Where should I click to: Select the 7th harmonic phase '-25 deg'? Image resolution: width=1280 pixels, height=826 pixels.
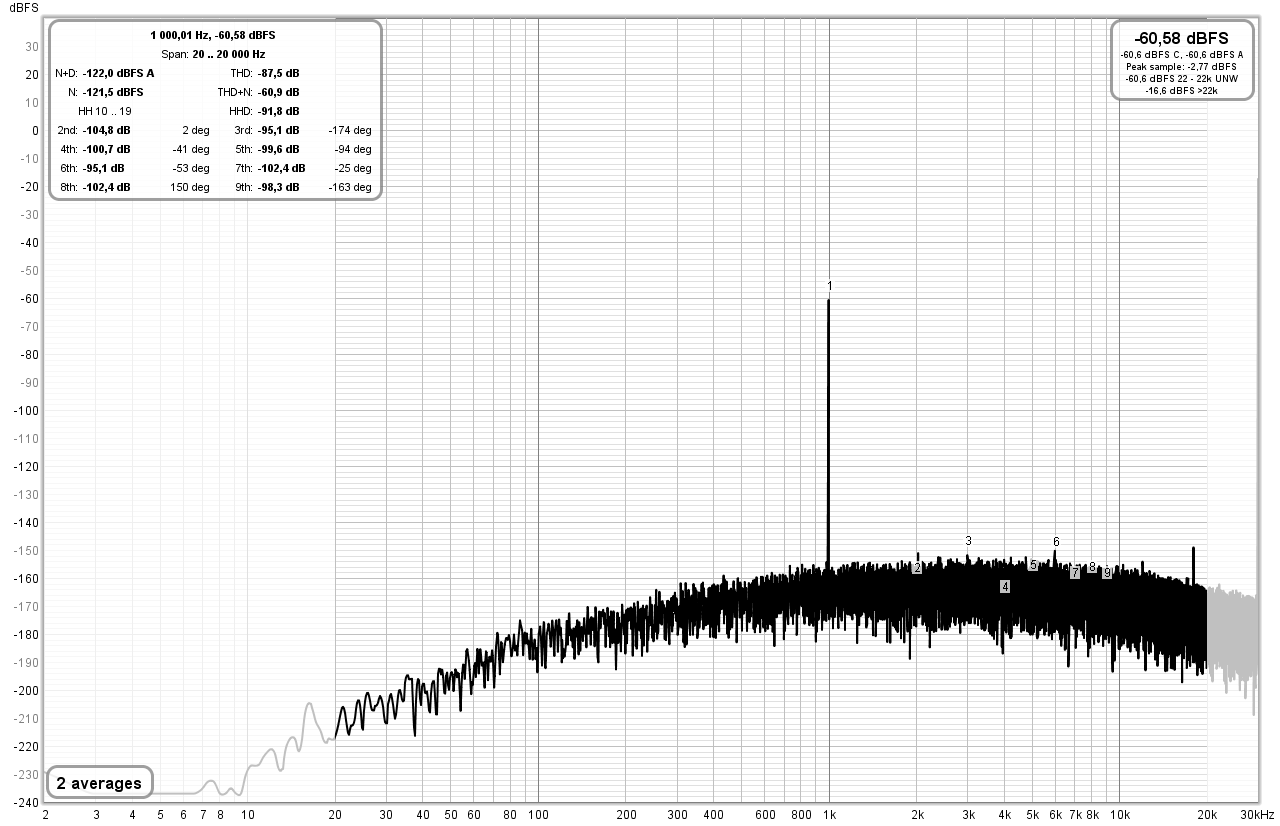click(353, 168)
